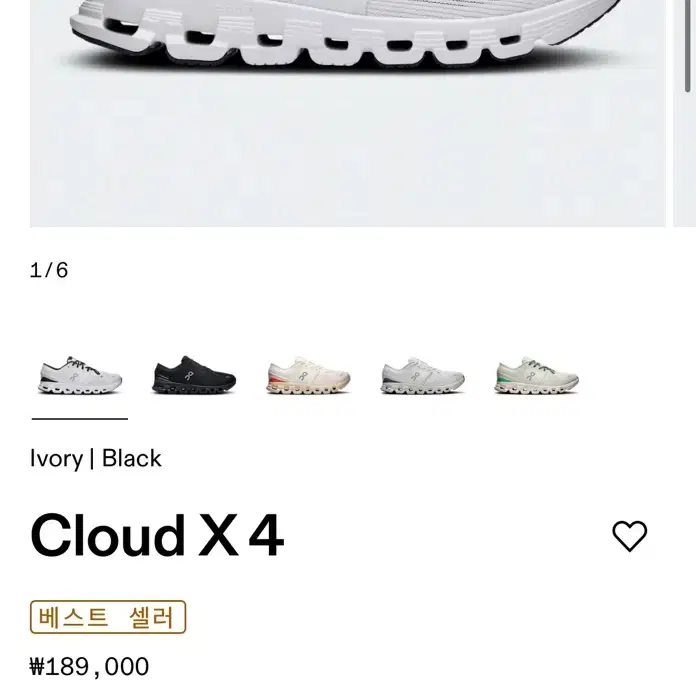Viewport: 696px width, 696px height.
Task: Tap the 베스트 셀러 badge
Action: point(108,617)
